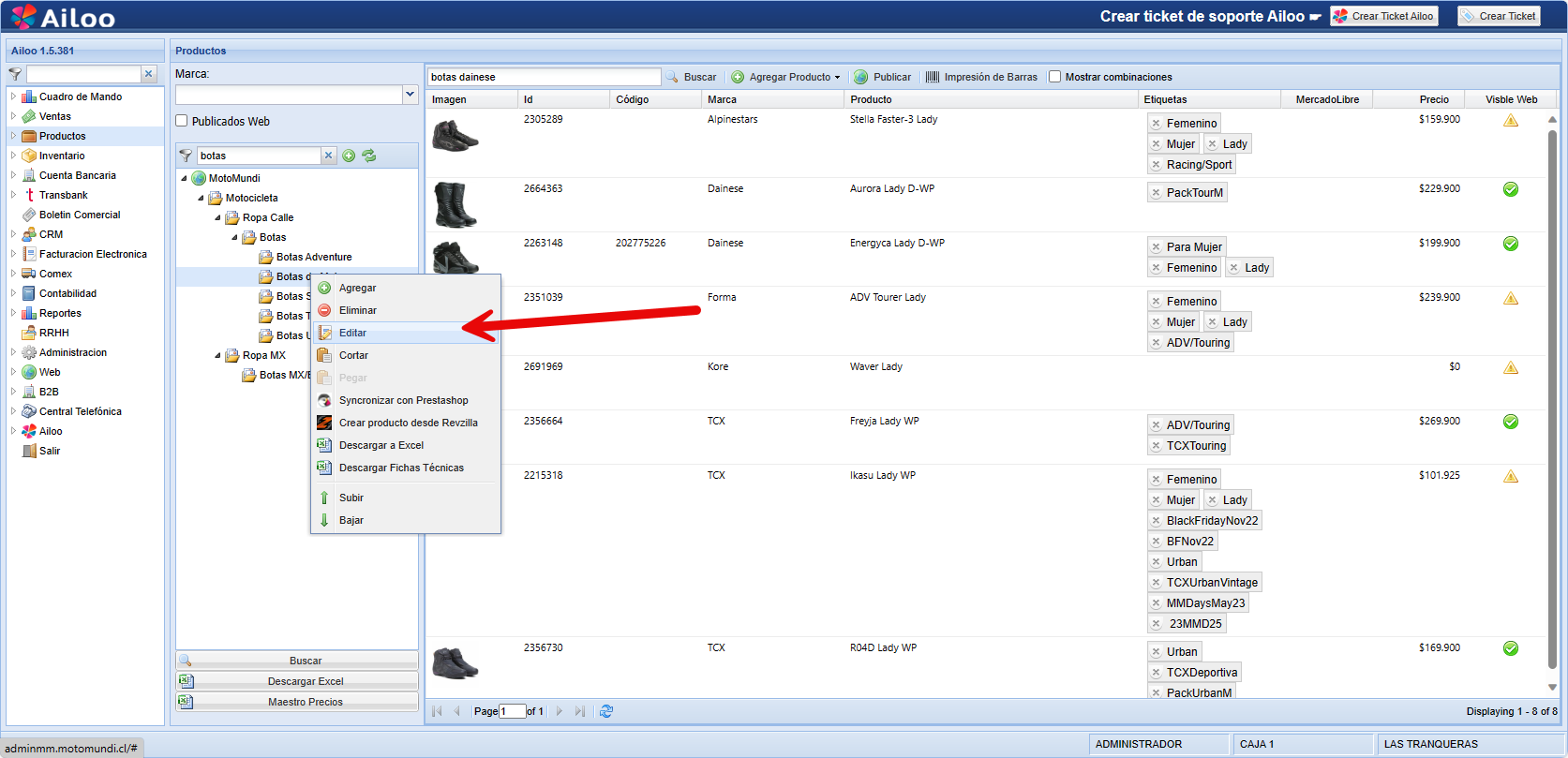Viewport: 1568px width, 758px height.
Task: Click the Contabilidad calculator icon
Action: tap(29, 293)
